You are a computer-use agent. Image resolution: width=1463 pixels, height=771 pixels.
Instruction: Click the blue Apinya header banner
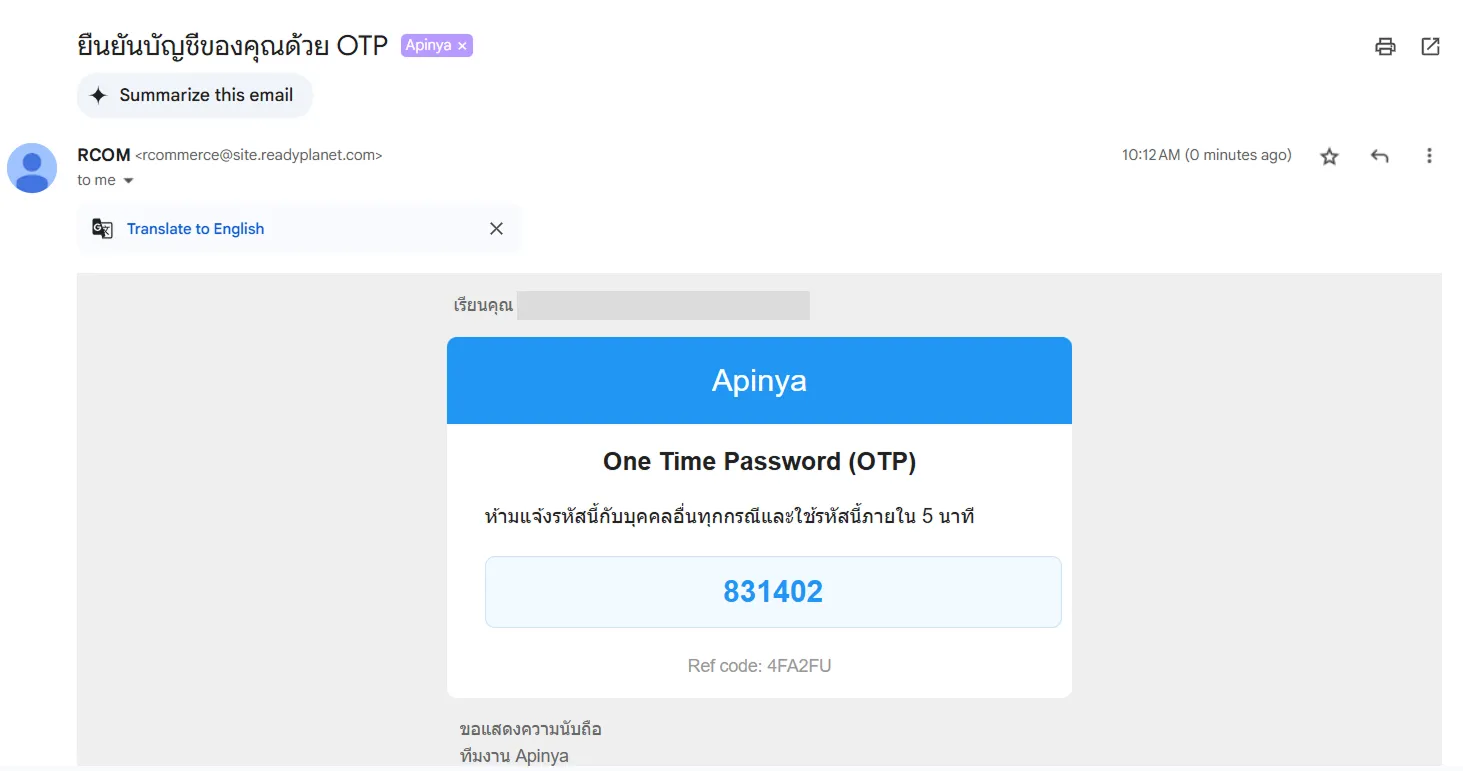(759, 381)
